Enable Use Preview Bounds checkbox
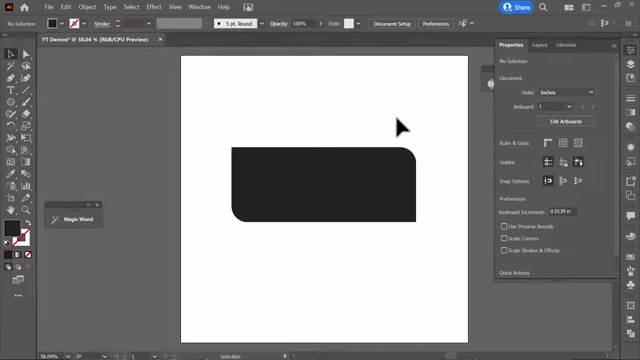640x360 pixels. click(x=504, y=226)
